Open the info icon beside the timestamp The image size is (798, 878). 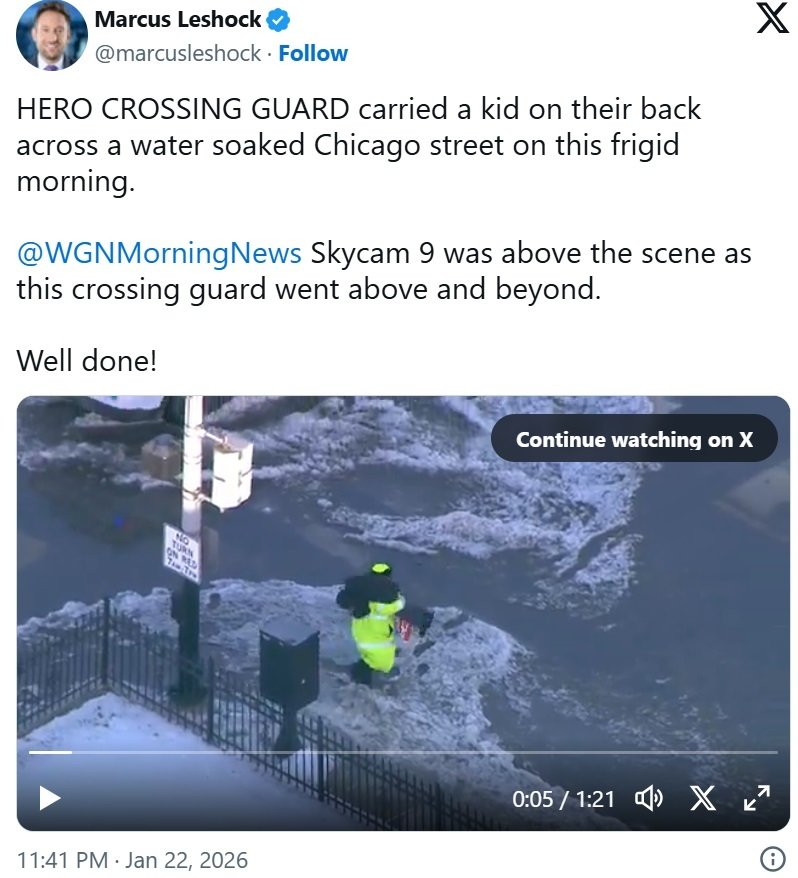click(772, 858)
